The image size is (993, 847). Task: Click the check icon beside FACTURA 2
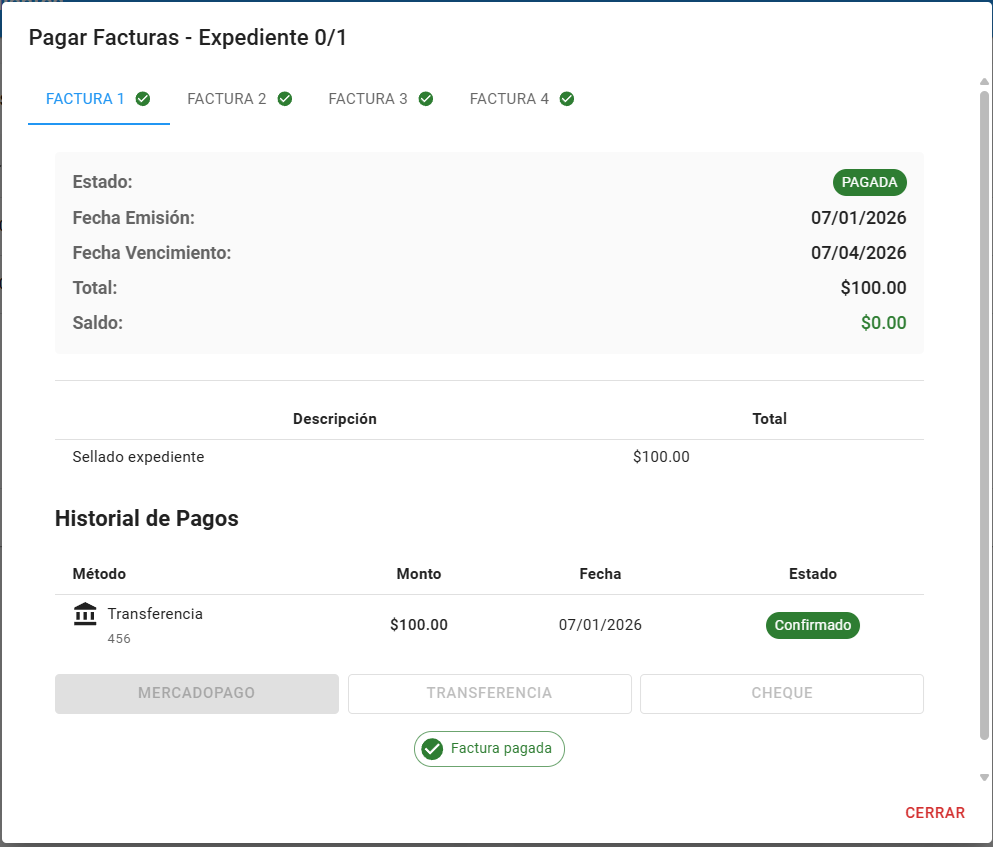[284, 99]
